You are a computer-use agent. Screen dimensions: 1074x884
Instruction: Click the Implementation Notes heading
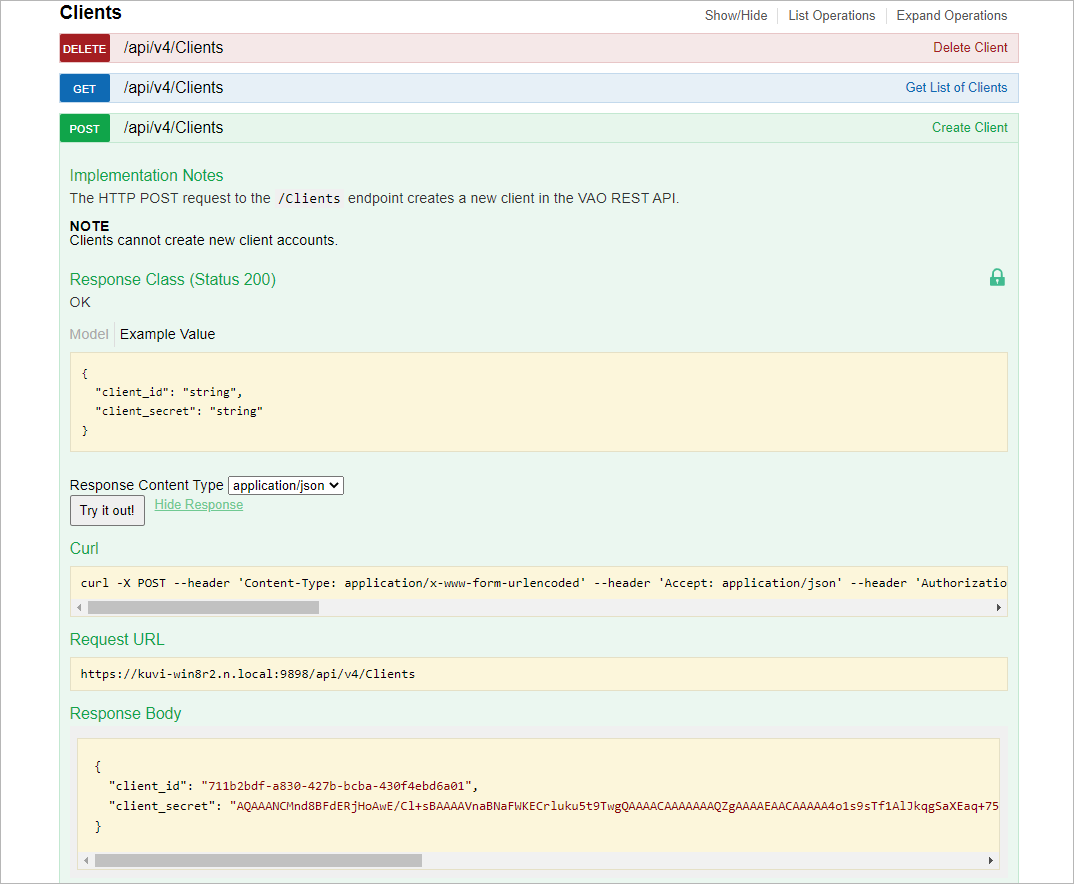coord(147,175)
